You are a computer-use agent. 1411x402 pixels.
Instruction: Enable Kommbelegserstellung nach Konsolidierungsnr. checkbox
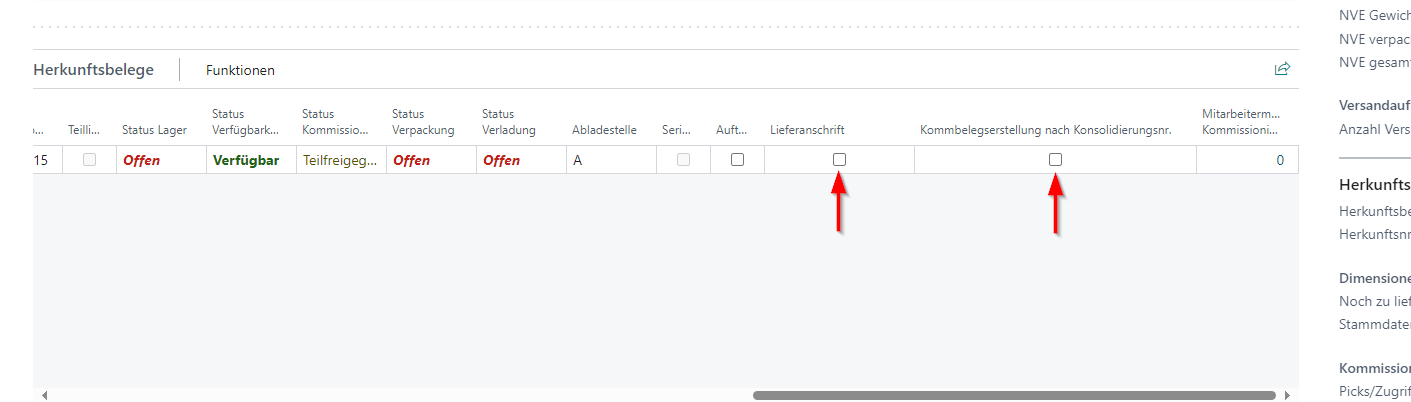tap(1055, 160)
